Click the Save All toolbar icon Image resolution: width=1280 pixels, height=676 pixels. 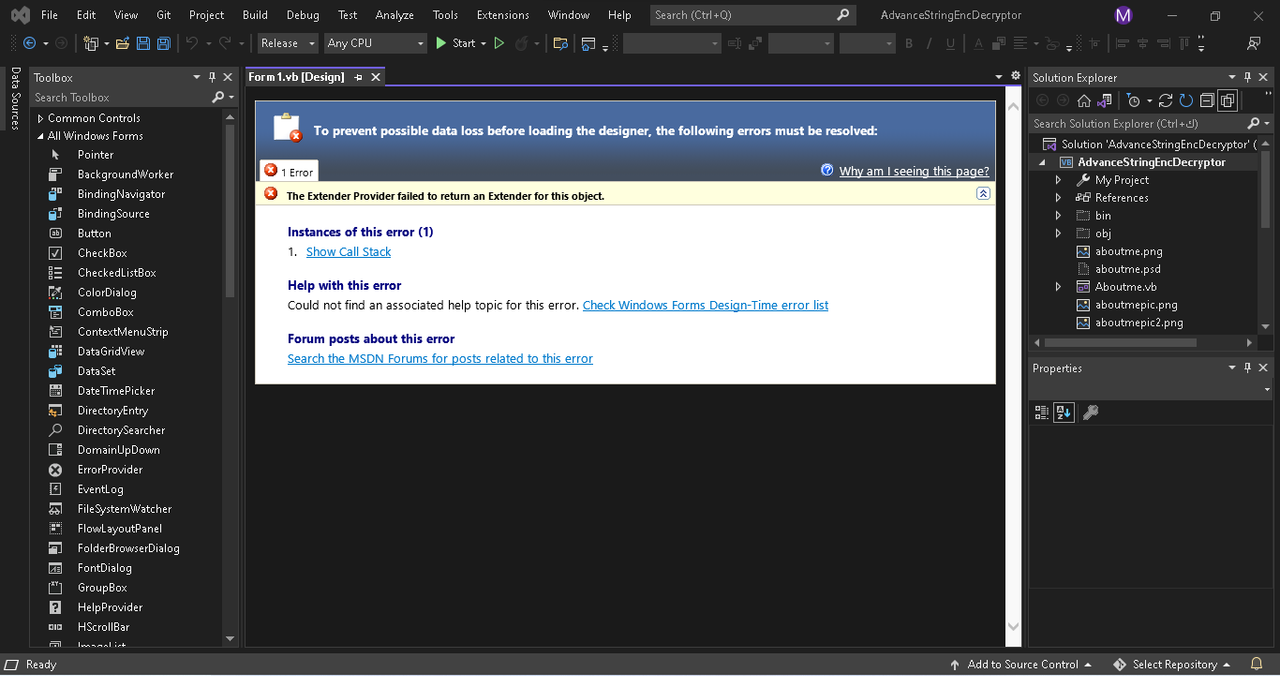[x=163, y=43]
